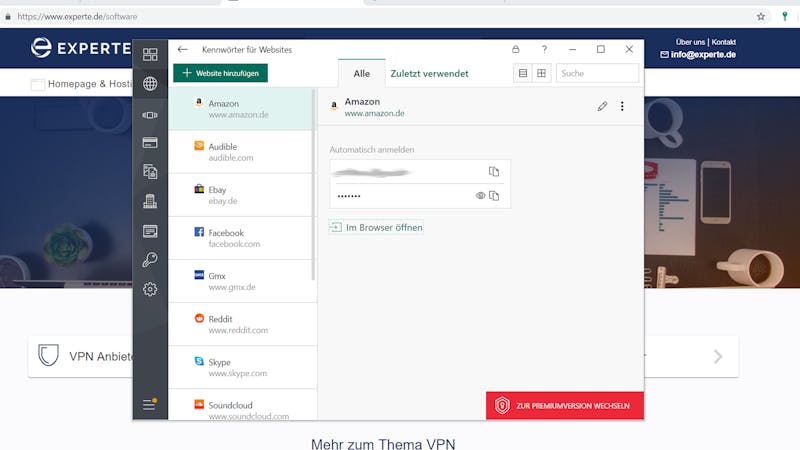Switch to list view icon
Image resolution: width=800 pixels, height=450 pixels.
523,73
